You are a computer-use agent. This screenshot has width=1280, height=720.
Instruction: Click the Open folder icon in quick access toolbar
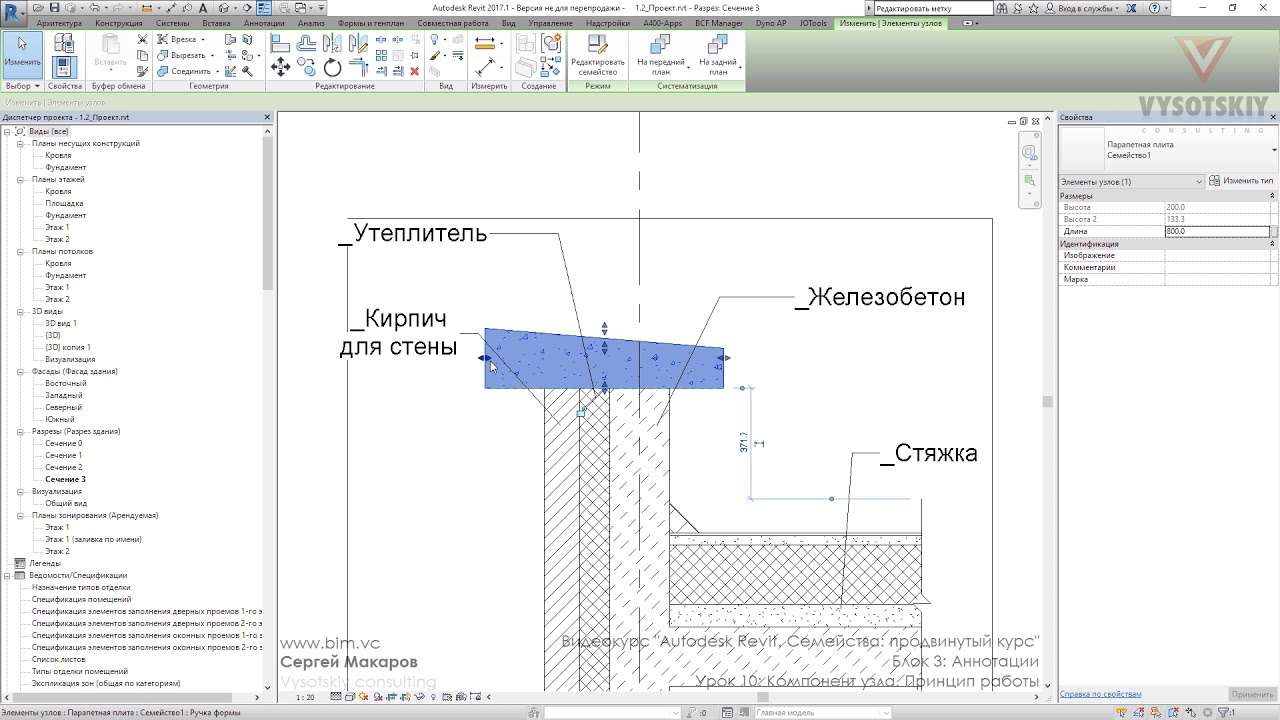(39, 8)
